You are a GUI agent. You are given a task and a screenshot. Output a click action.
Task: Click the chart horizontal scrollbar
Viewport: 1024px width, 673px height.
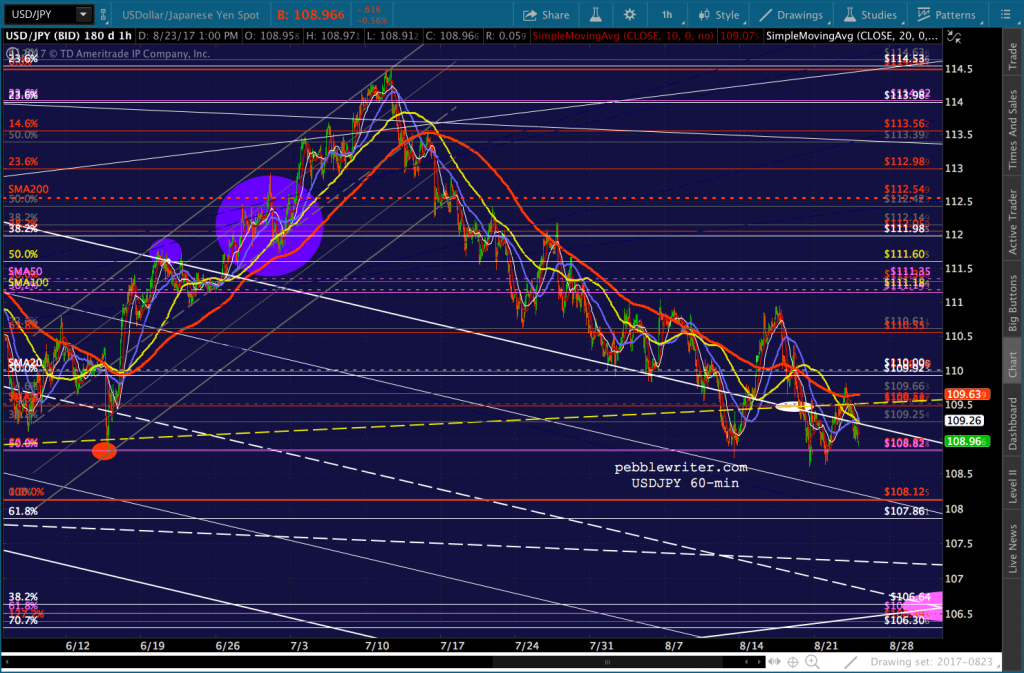[607, 662]
